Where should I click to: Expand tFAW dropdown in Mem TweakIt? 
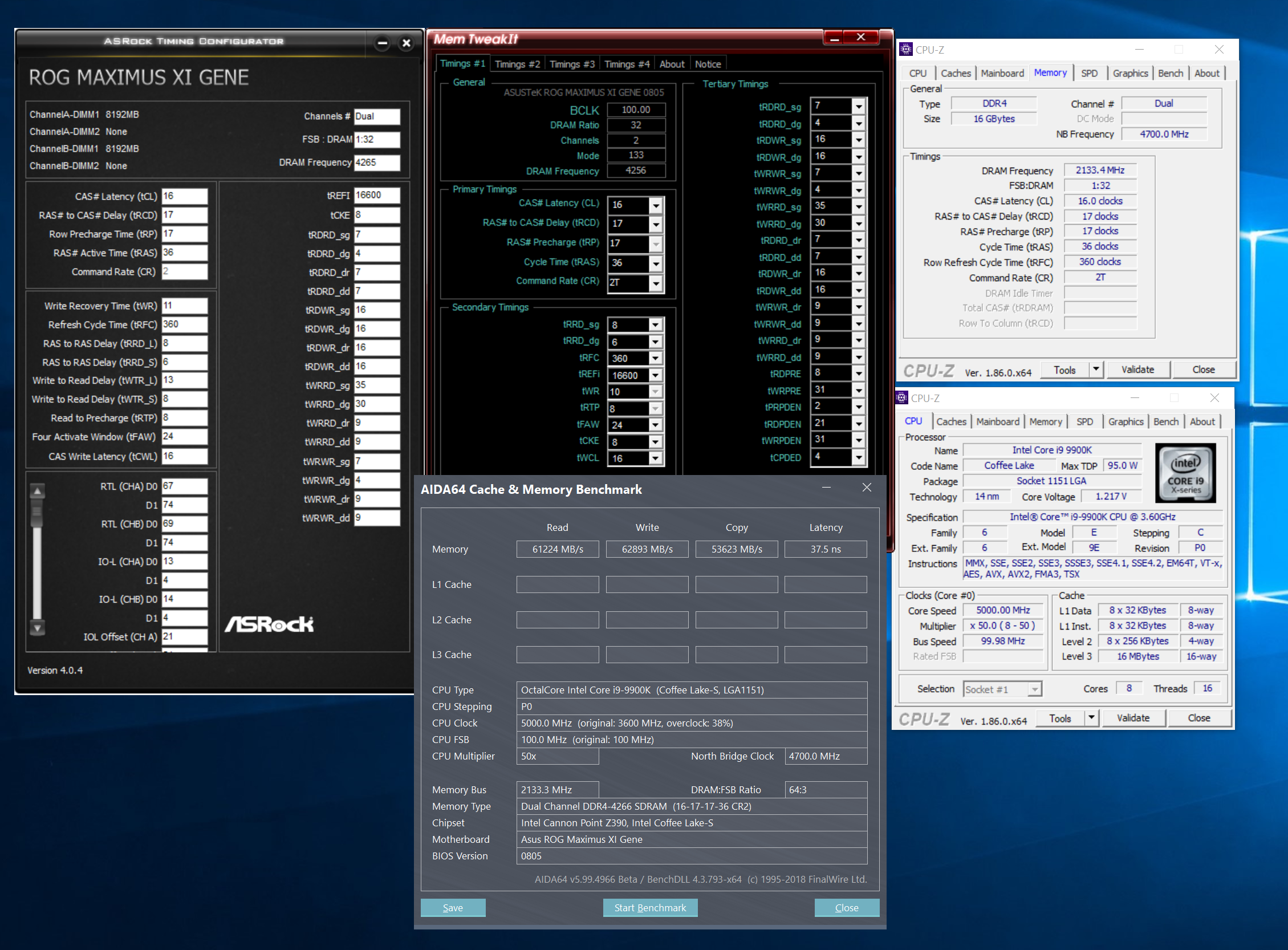coord(656,425)
